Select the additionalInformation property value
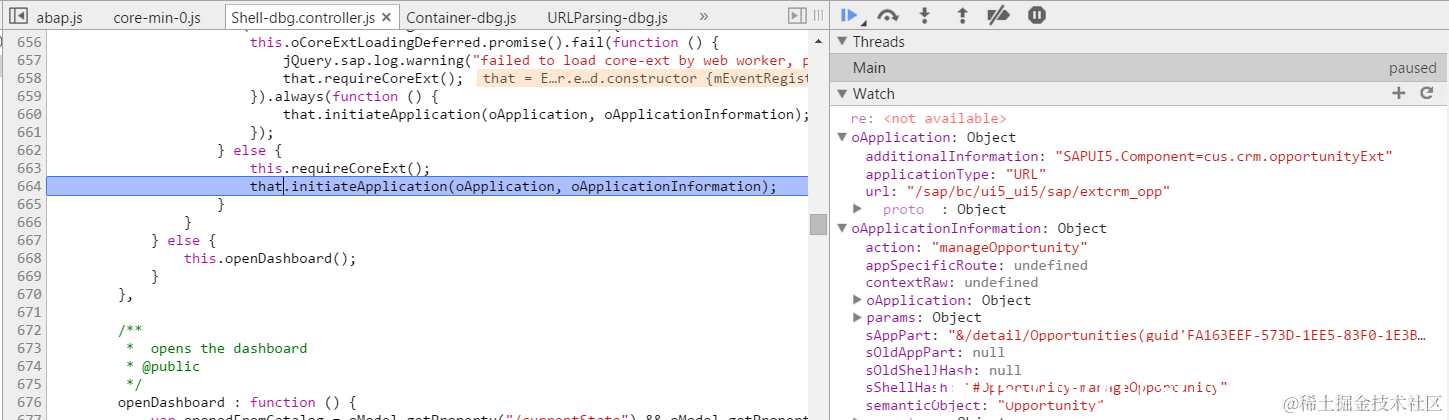The width and height of the screenshot is (1449, 420). [1224, 156]
